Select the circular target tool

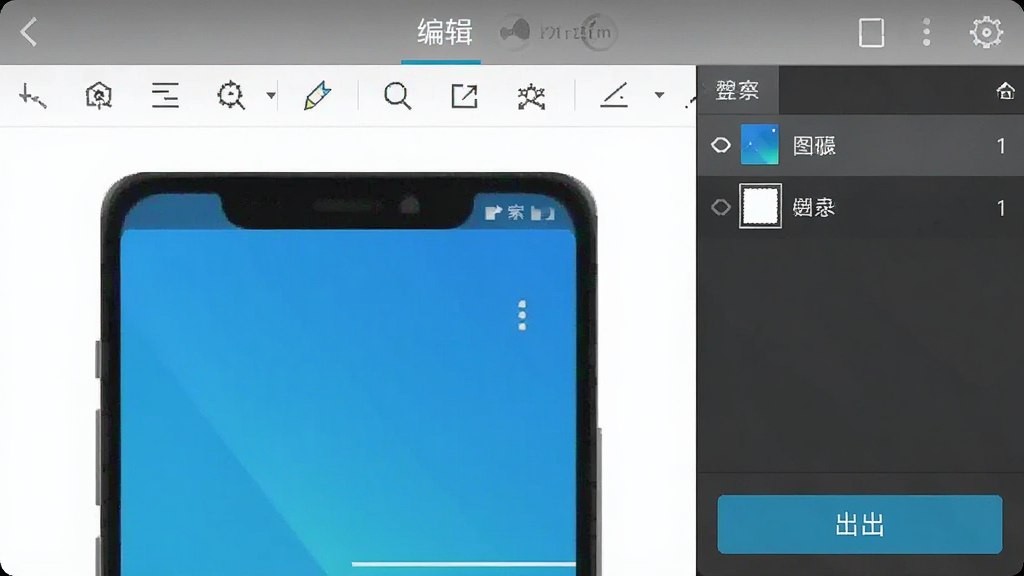point(231,96)
